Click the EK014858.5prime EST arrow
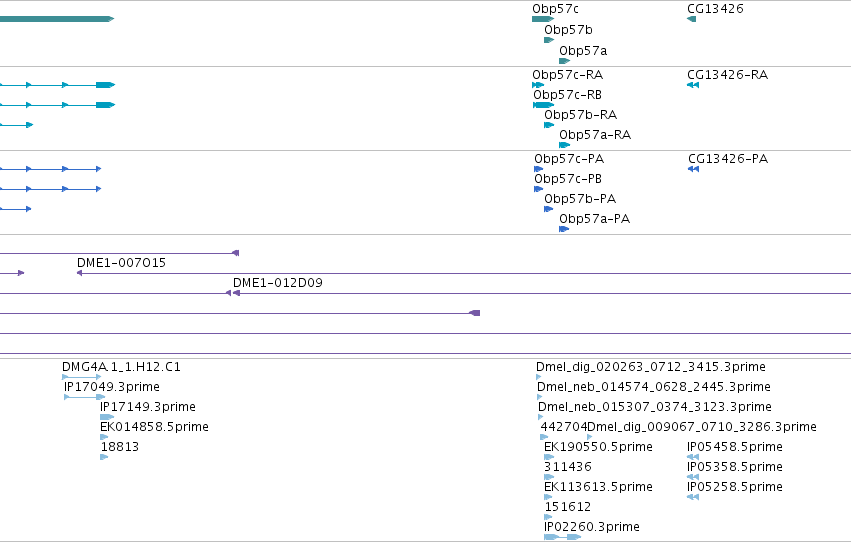Viewport: 851px width, 542px height. 104,437
